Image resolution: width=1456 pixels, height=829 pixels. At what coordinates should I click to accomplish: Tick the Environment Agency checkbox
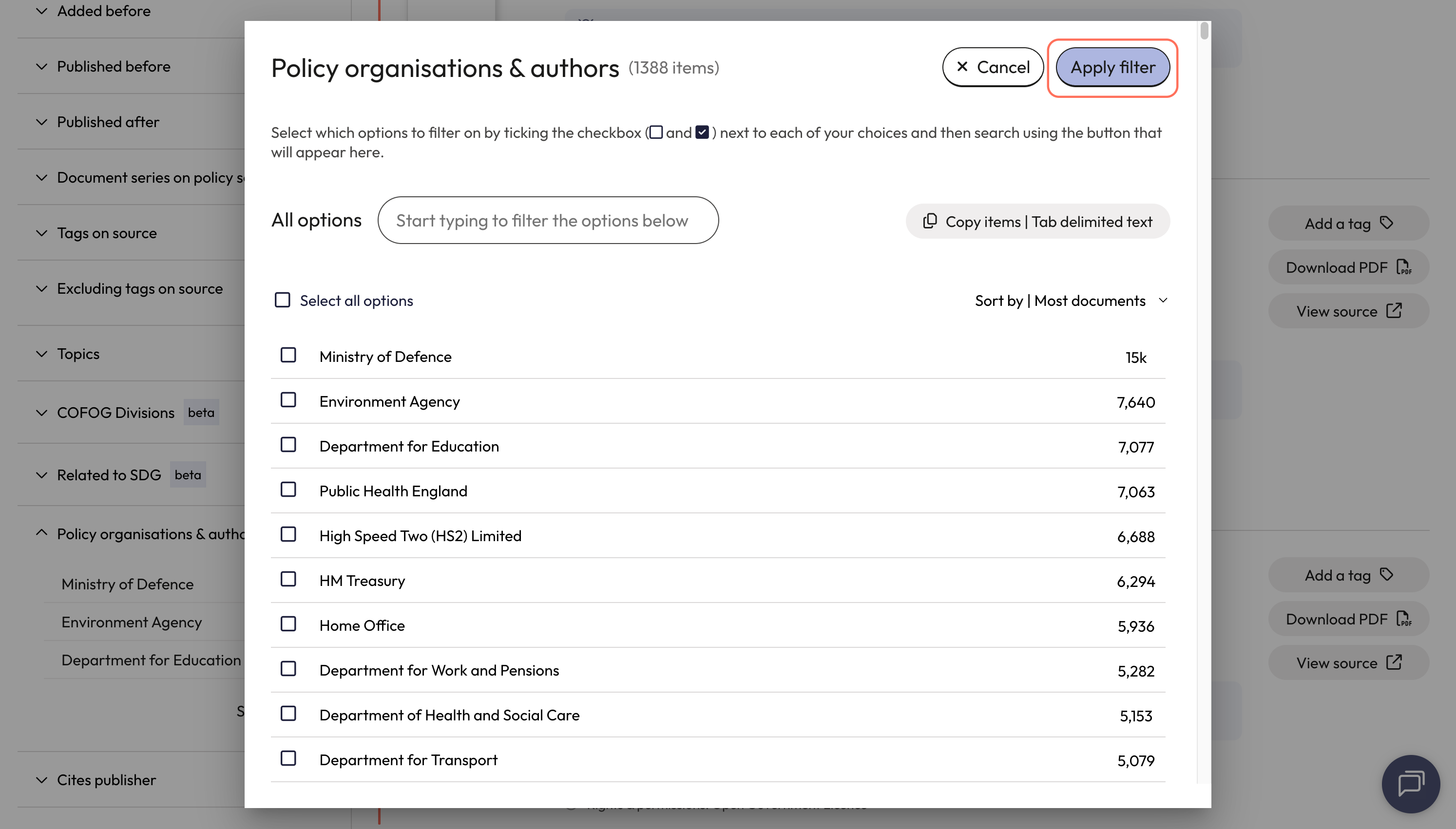288,400
